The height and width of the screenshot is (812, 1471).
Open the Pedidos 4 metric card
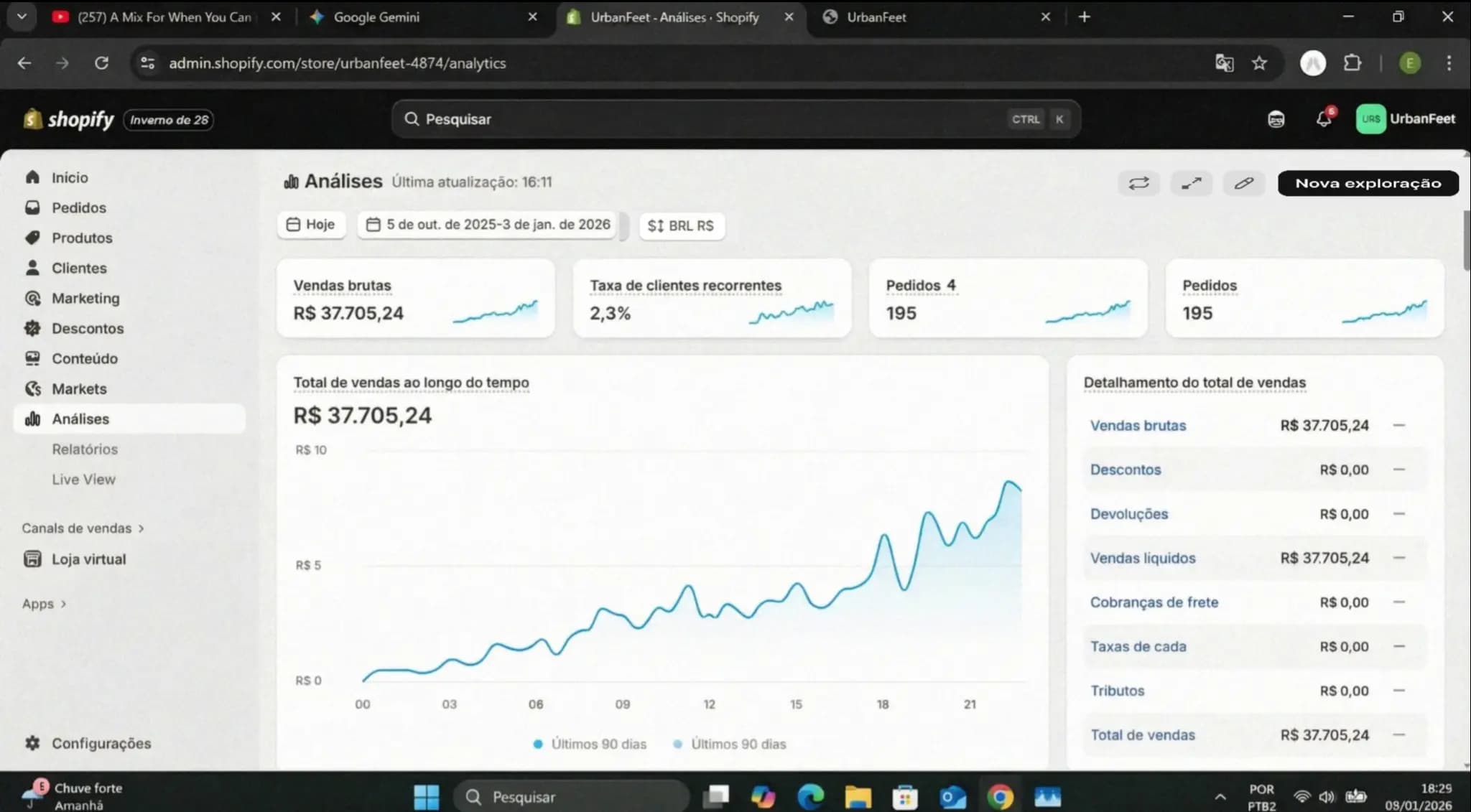point(1008,298)
